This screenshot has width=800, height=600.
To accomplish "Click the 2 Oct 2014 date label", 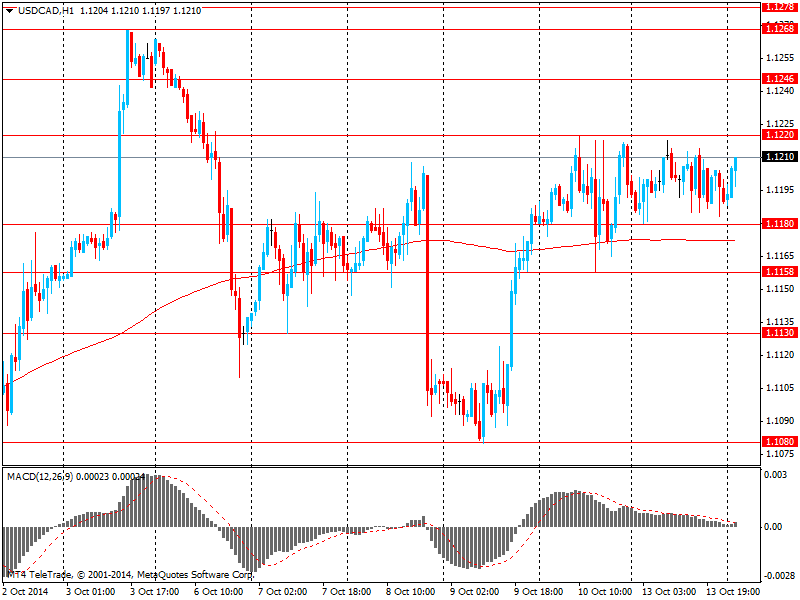I will coord(27,592).
